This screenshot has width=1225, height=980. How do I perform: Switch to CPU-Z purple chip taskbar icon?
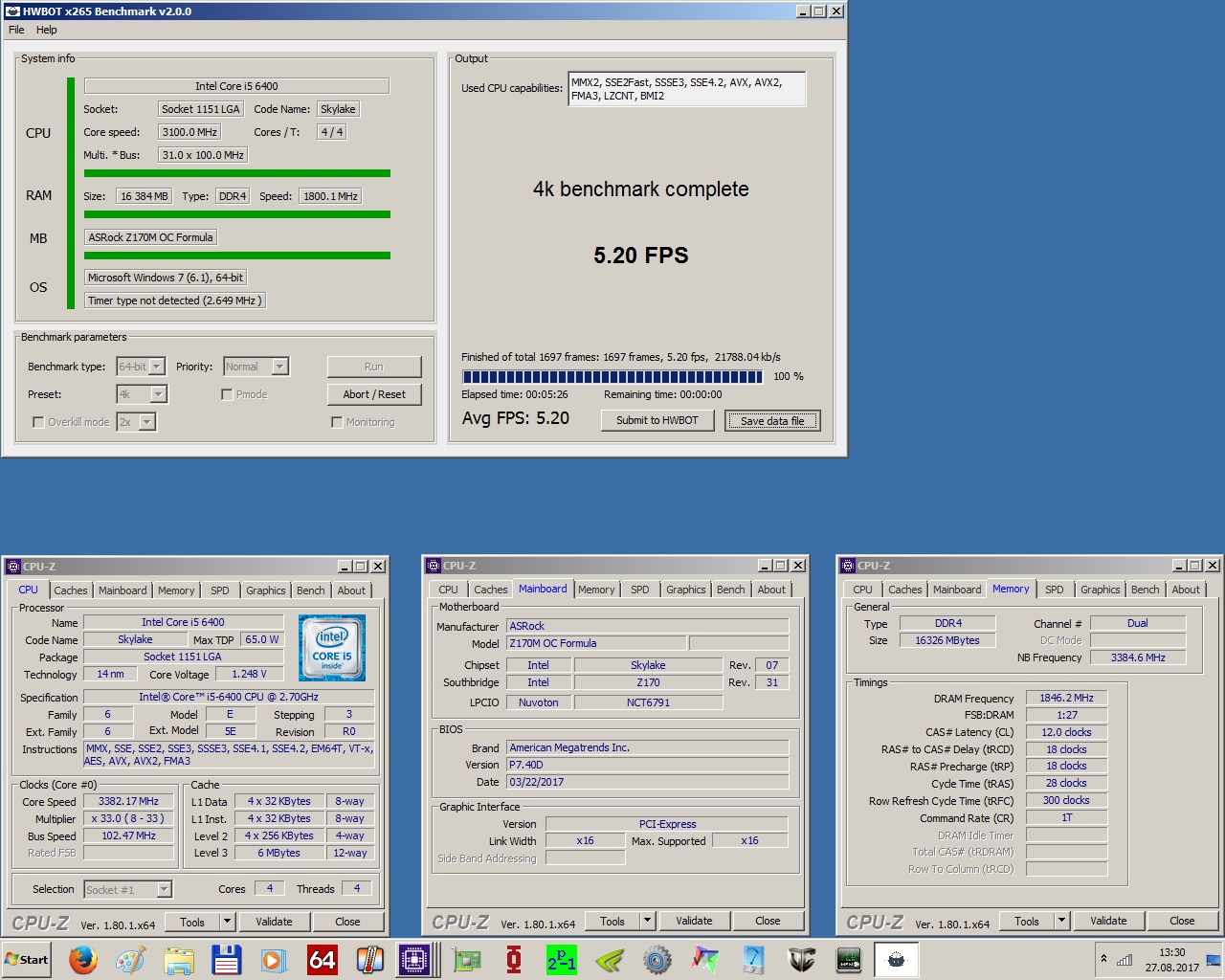click(x=415, y=959)
